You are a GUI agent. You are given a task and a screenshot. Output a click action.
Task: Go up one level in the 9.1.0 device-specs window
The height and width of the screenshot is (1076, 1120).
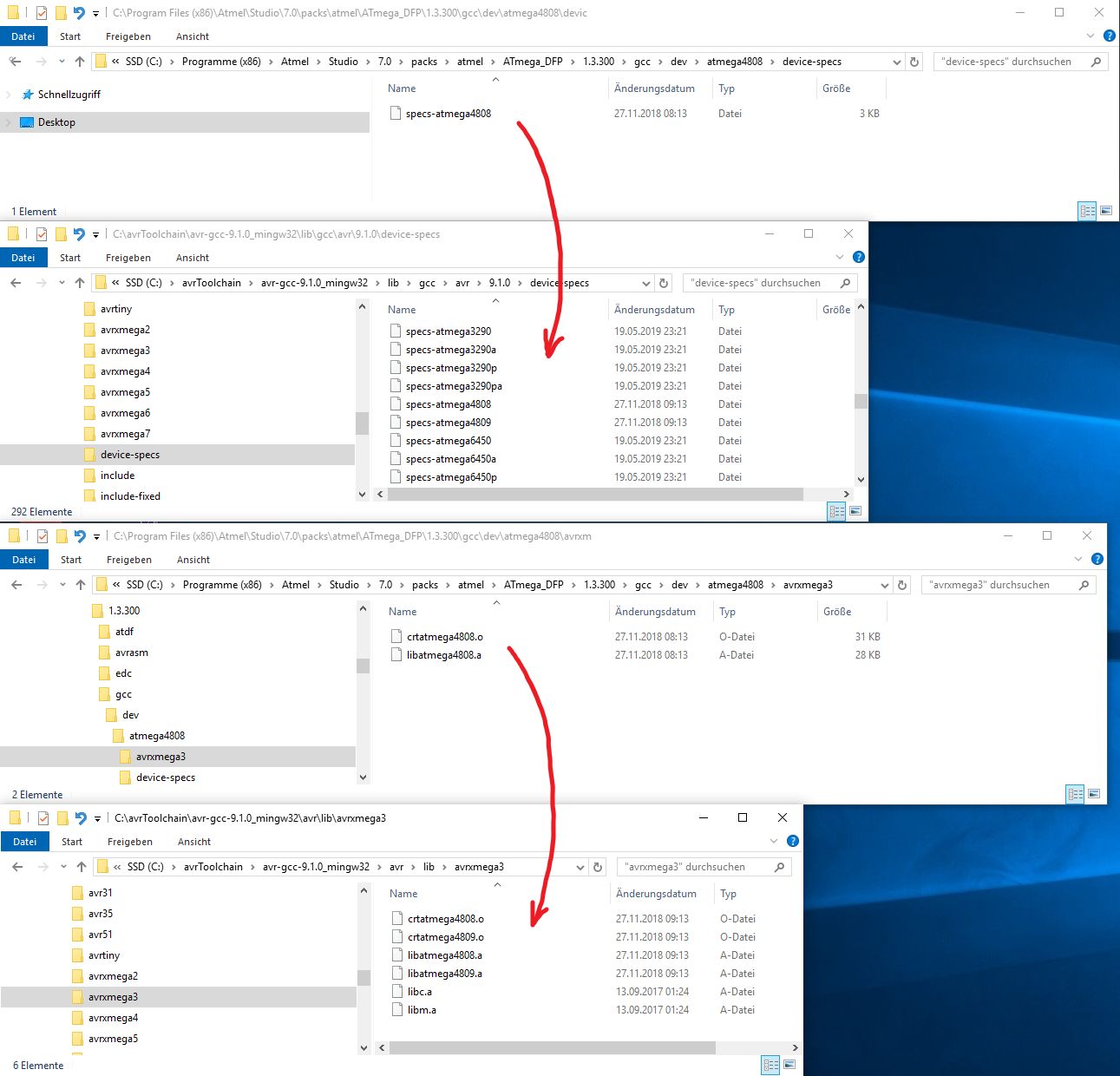click(80, 283)
